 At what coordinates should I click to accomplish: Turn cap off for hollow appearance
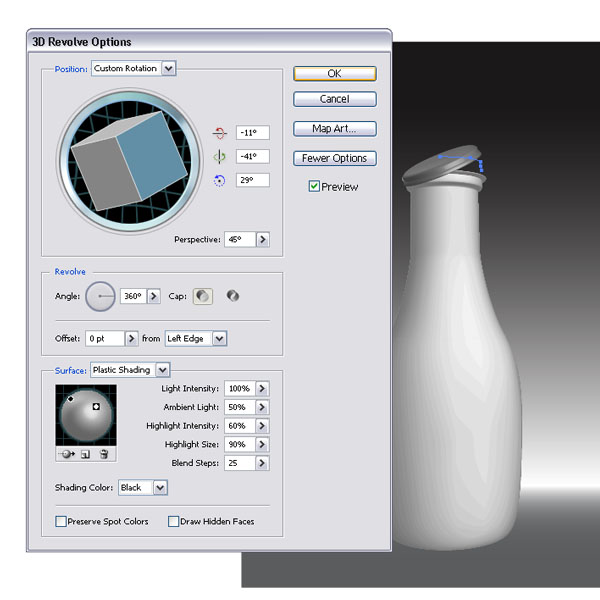tap(233, 296)
